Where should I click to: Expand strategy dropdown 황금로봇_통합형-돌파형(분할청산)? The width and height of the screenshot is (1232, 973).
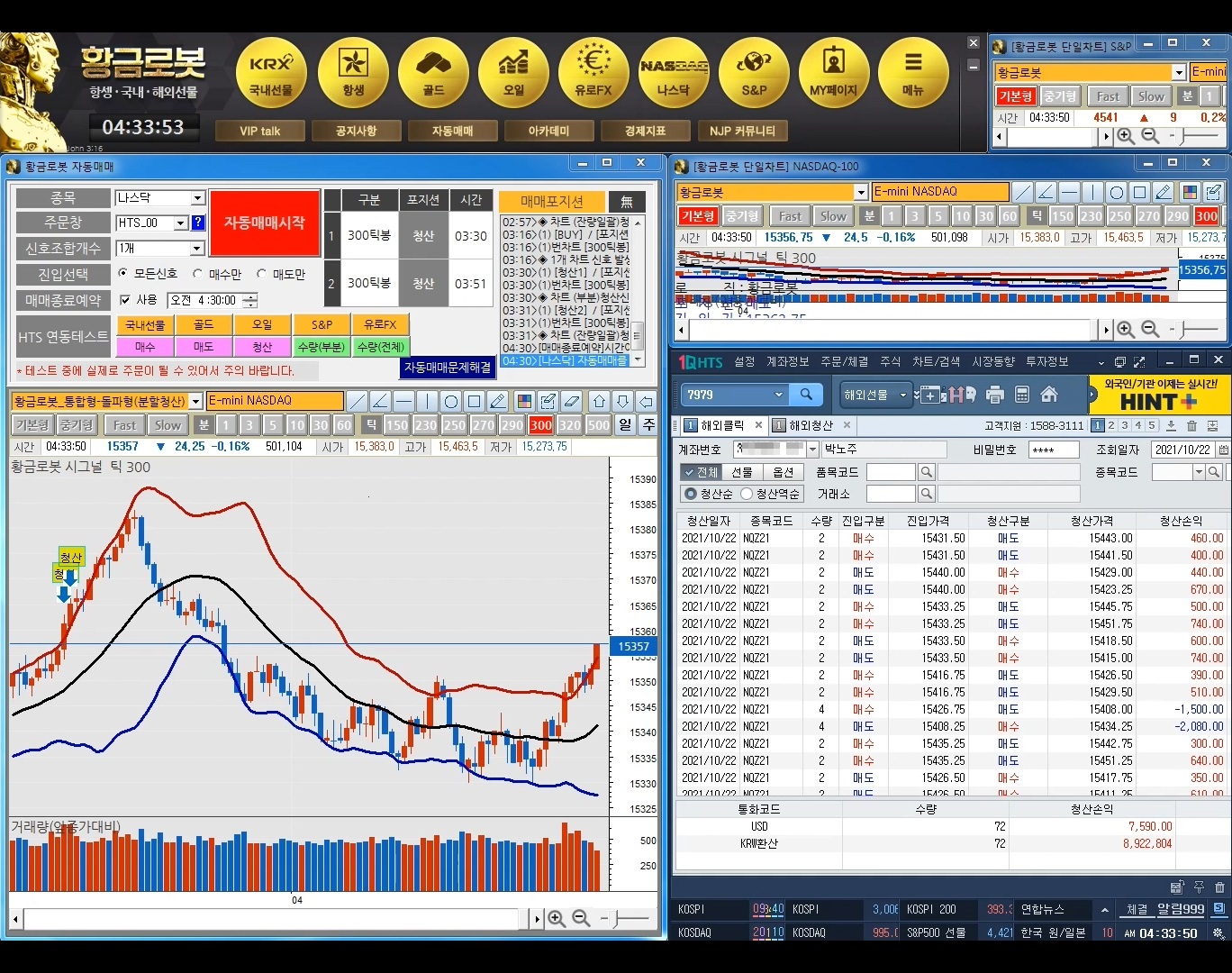click(195, 402)
